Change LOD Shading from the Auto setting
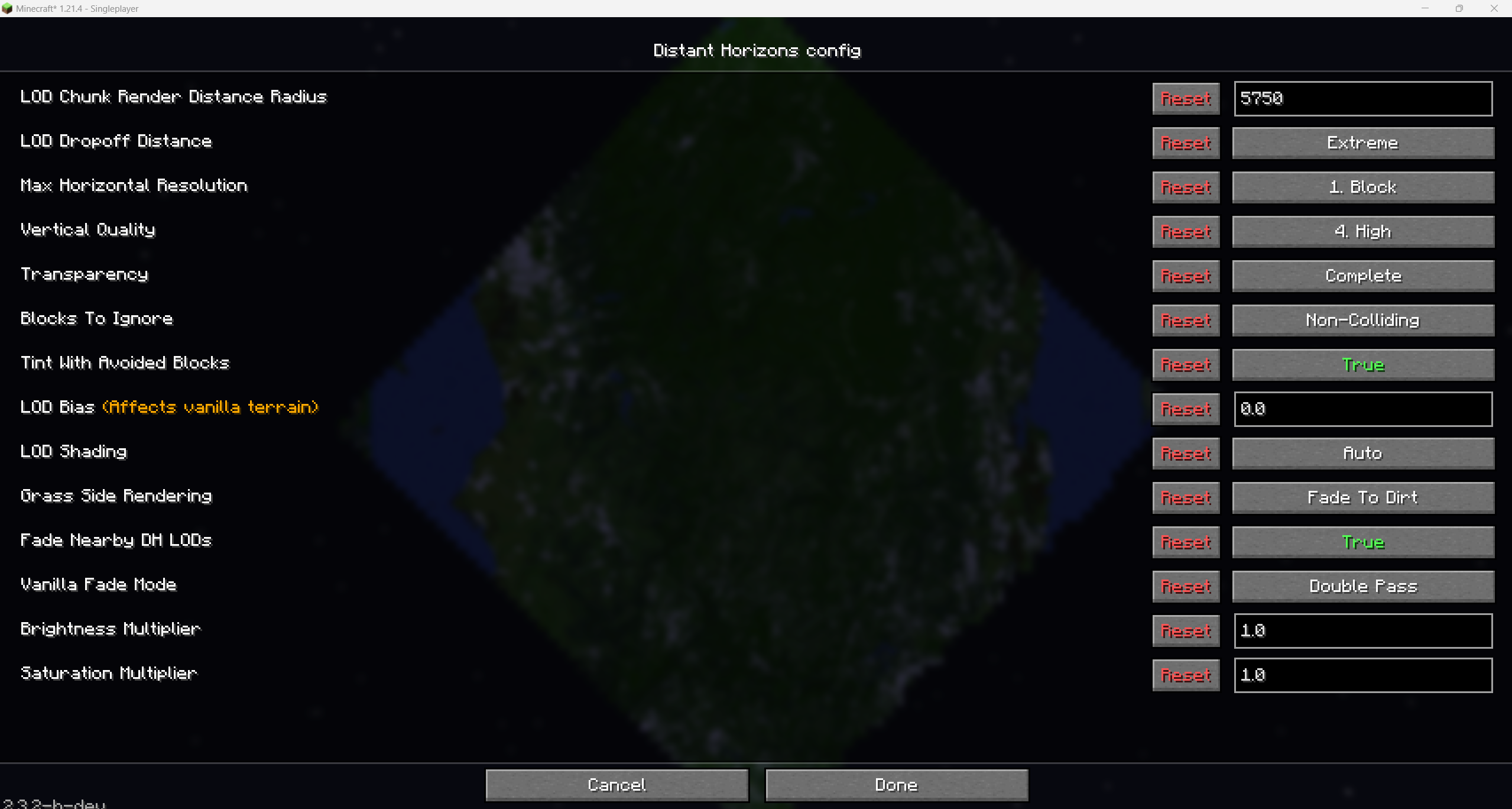The image size is (1512, 809). [x=1362, y=453]
